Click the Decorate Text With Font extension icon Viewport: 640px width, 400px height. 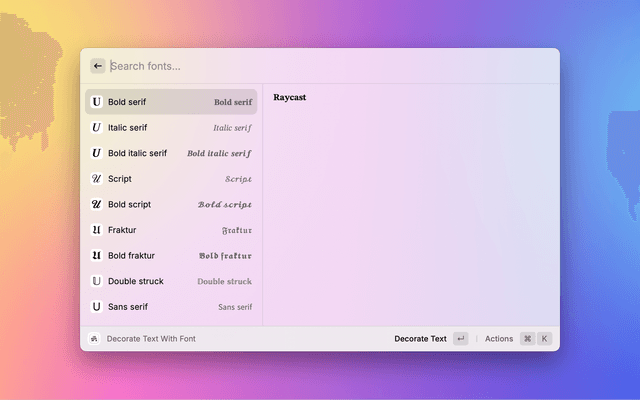point(94,339)
